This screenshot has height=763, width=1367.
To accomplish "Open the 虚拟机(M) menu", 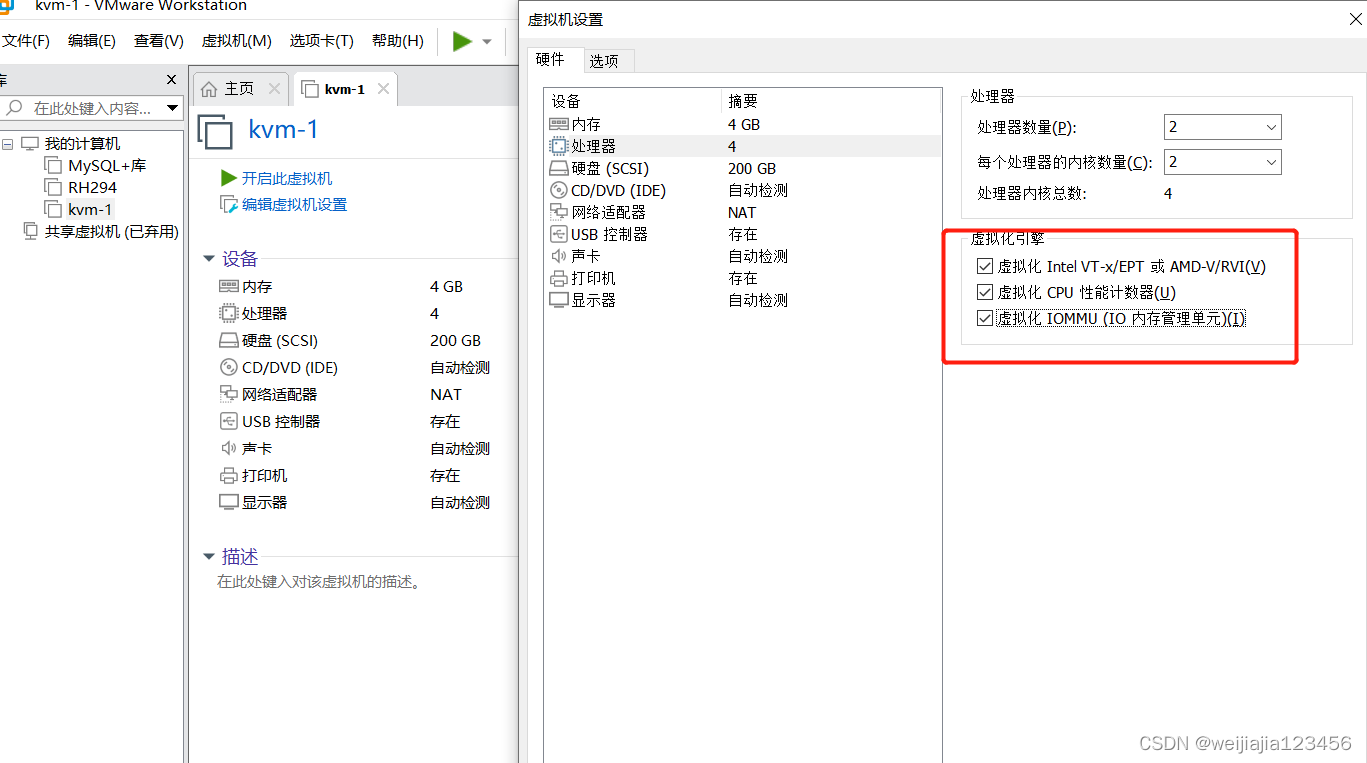I will pos(236,41).
